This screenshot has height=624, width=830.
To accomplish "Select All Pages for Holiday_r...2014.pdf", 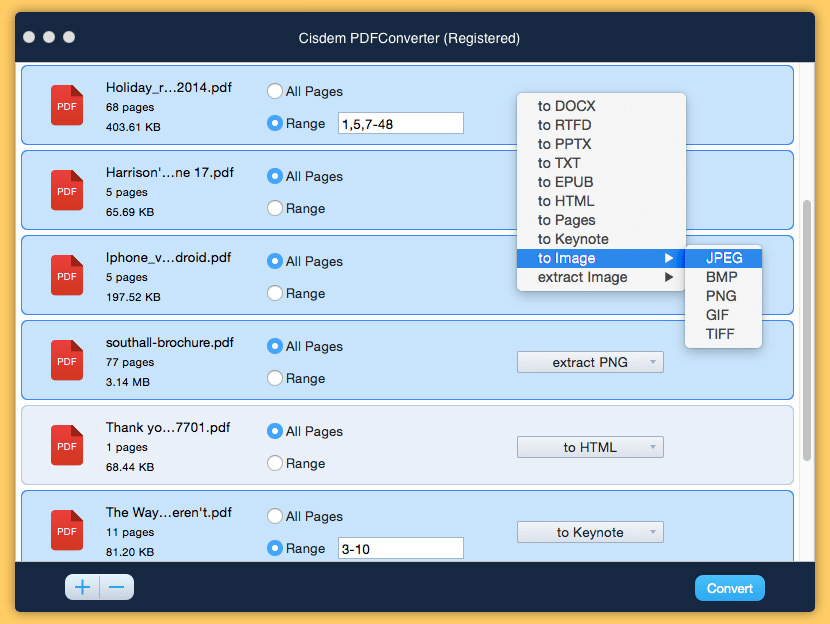I will [275, 91].
